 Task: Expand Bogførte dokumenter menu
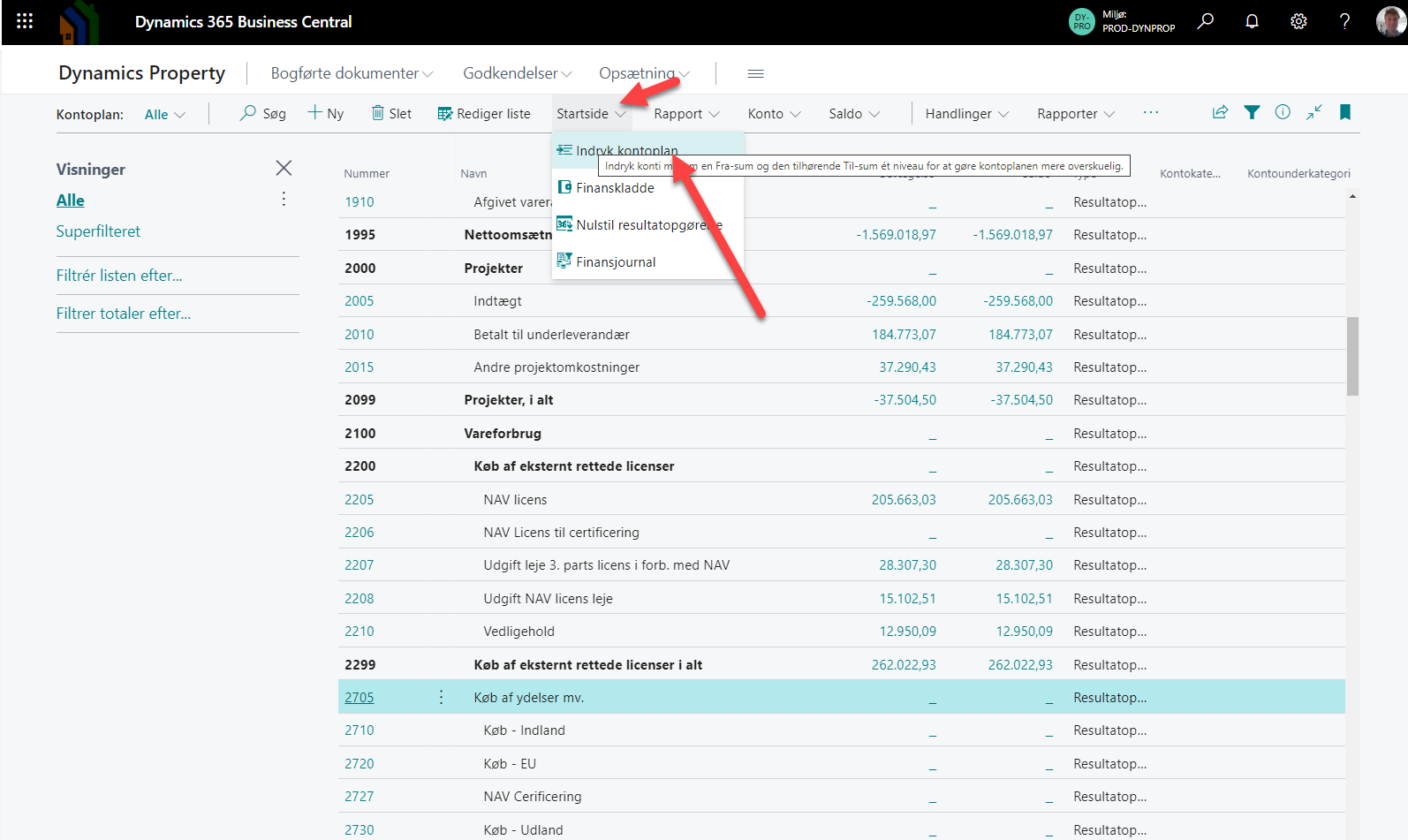point(352,73)
